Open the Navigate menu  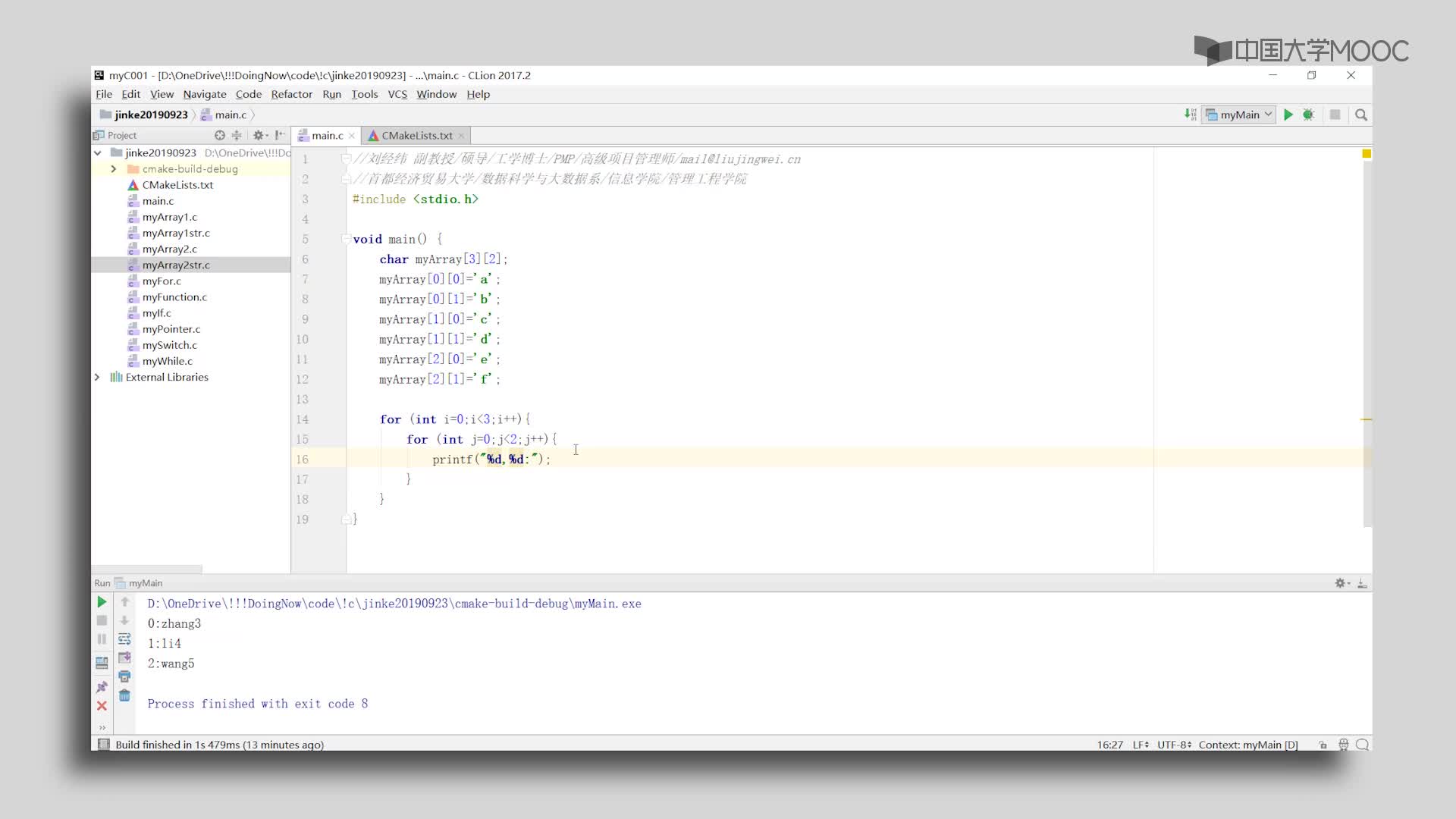(x=205, y=94)
